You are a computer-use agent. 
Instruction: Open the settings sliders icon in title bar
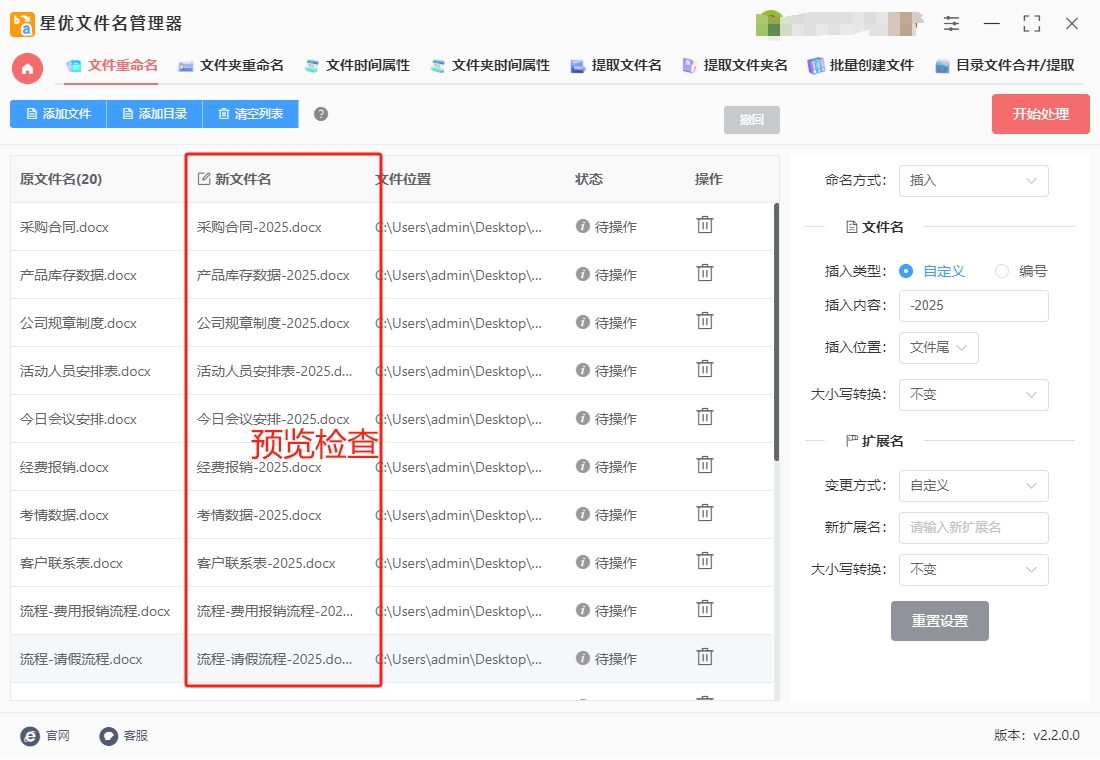tap(951, 24)
